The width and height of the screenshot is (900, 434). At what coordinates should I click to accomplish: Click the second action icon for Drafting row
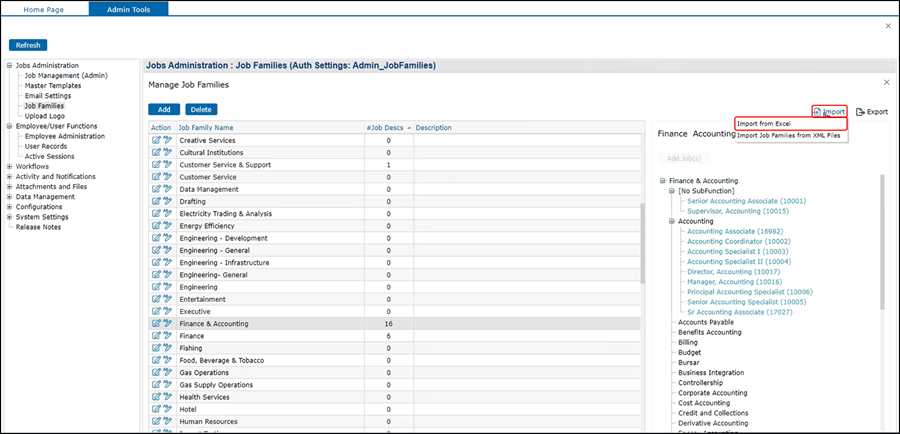pos(167,201)
